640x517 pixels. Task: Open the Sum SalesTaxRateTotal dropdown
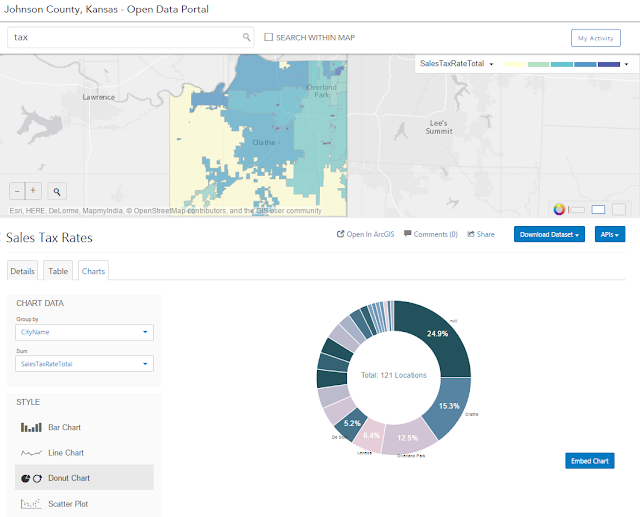click(84, 364)
